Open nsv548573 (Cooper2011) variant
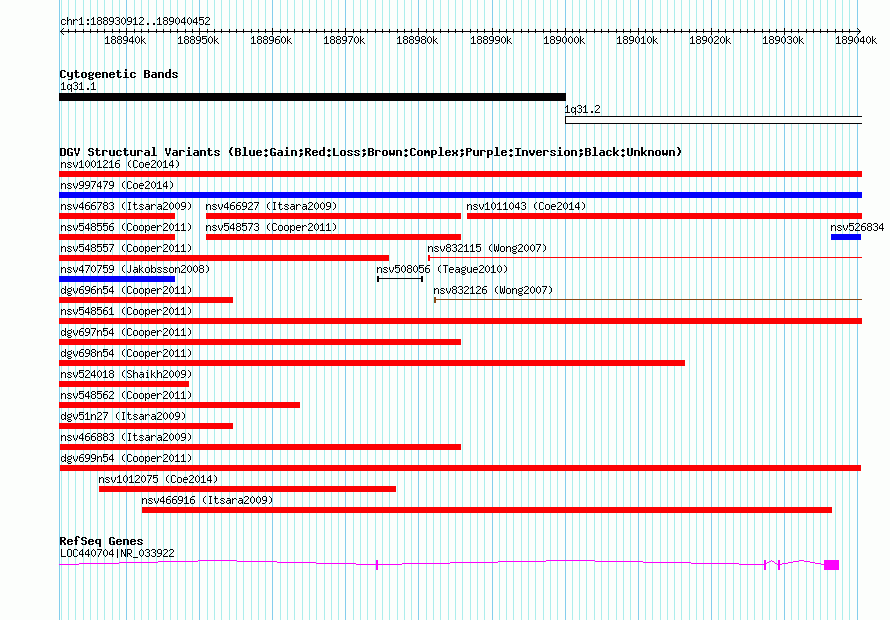The image size is (890, 620). pos(271,227)
